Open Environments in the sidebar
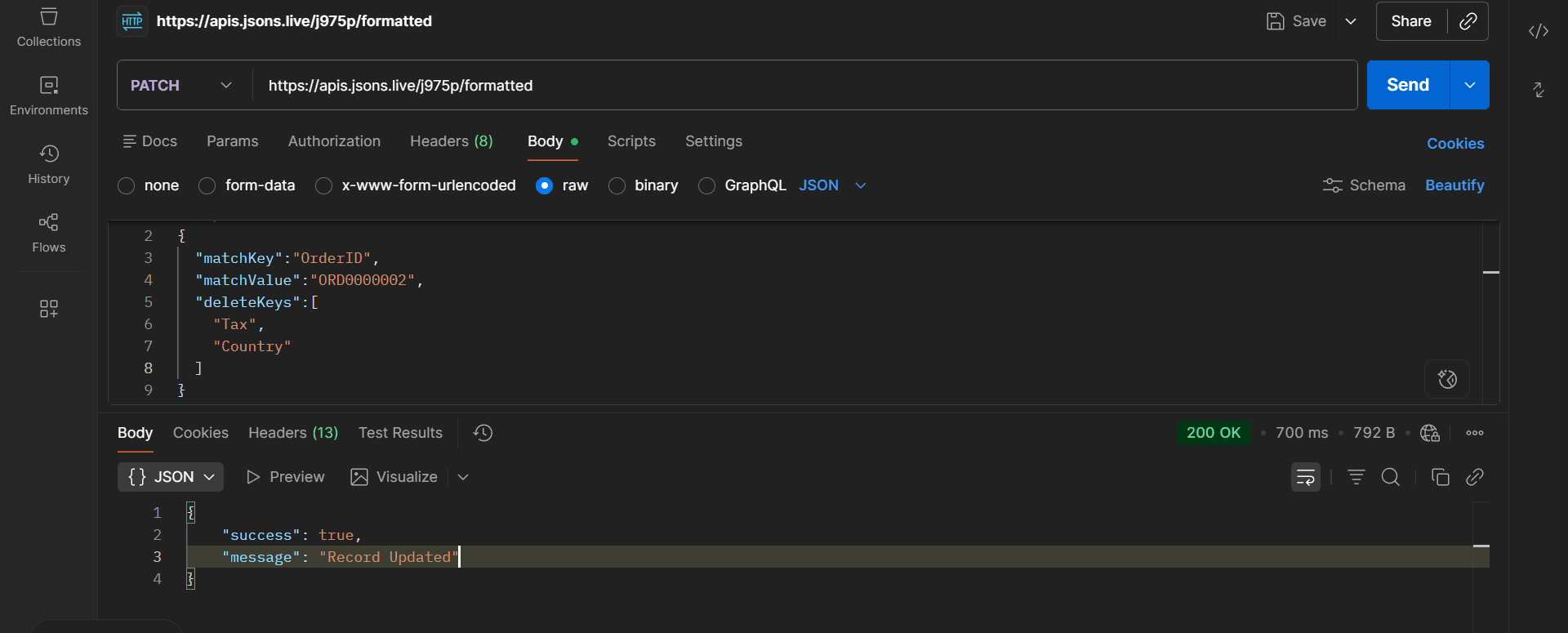1568x633 pixels. point(49,96)
